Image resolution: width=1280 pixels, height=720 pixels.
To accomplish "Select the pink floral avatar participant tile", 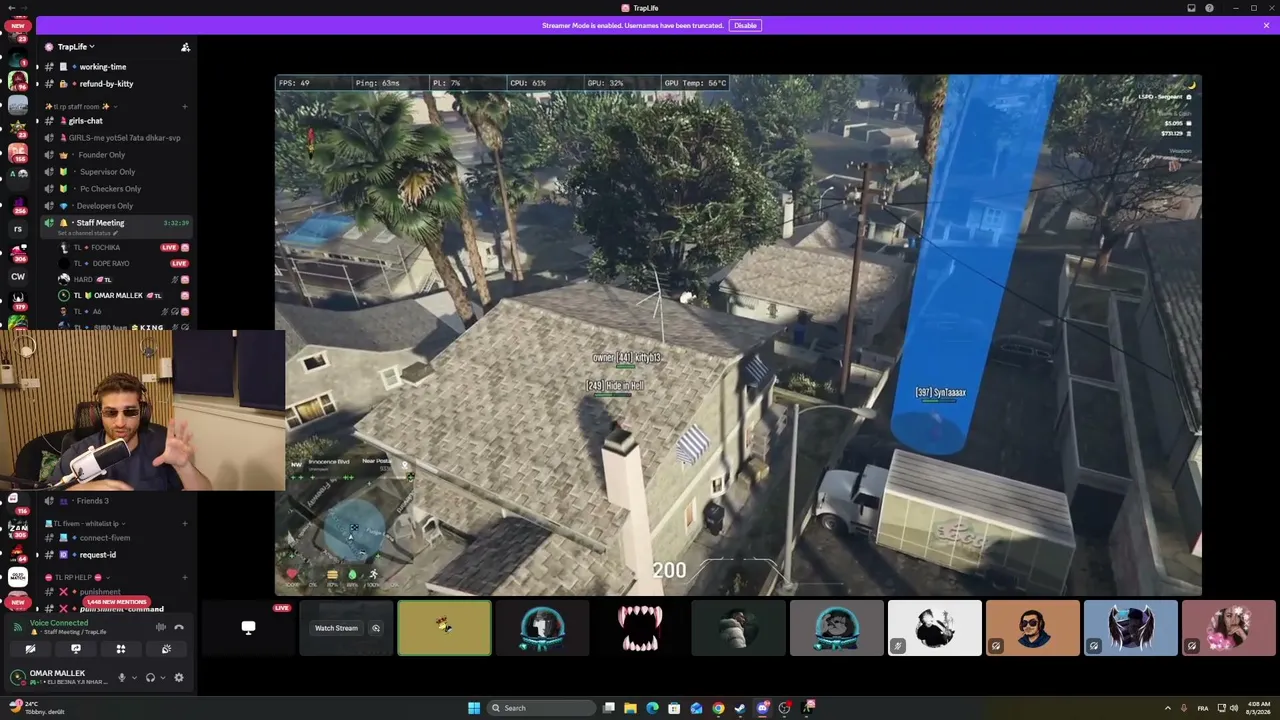I will pyautogui.click(x=1228, y=628).
